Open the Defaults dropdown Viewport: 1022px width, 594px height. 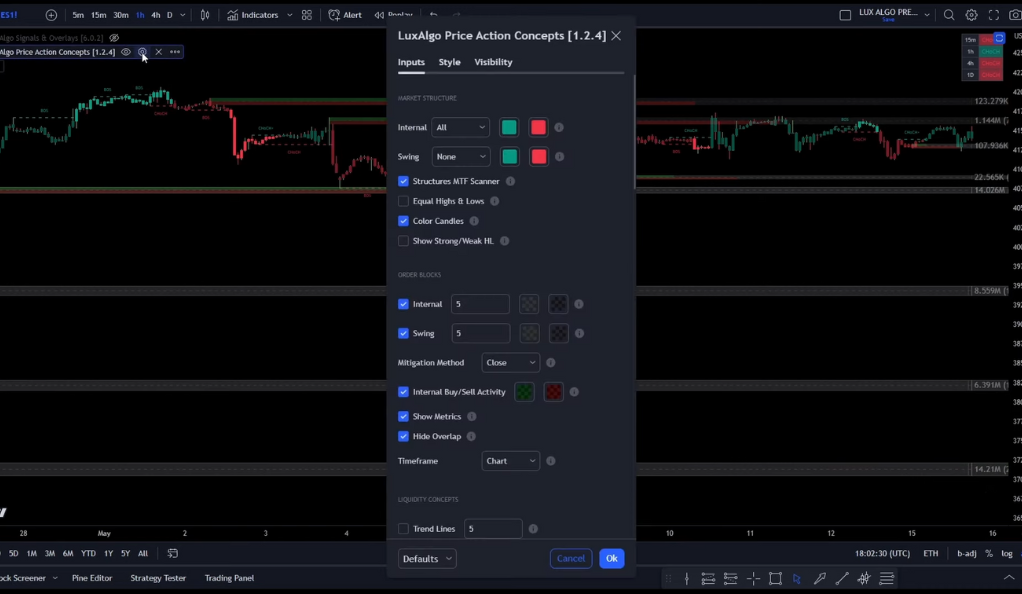click(x=427, y=559)
